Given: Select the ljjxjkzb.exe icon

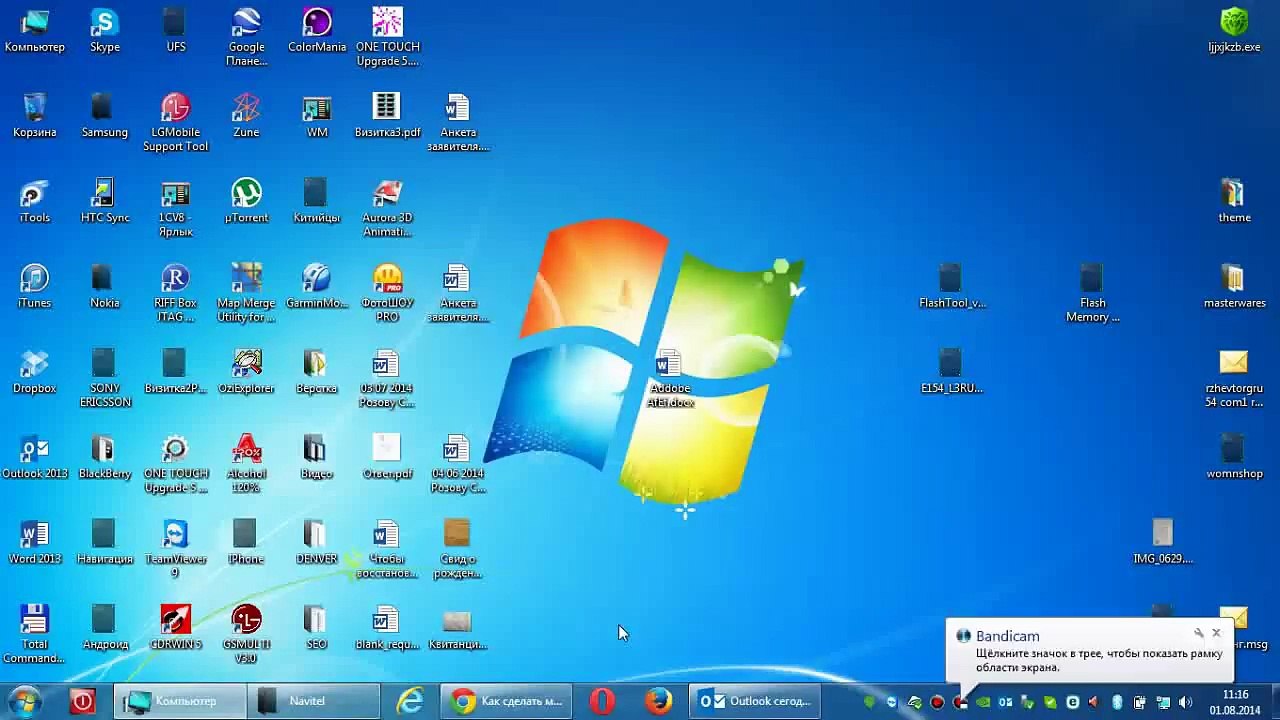Looking at the screenshot, I should point(1234,30).
